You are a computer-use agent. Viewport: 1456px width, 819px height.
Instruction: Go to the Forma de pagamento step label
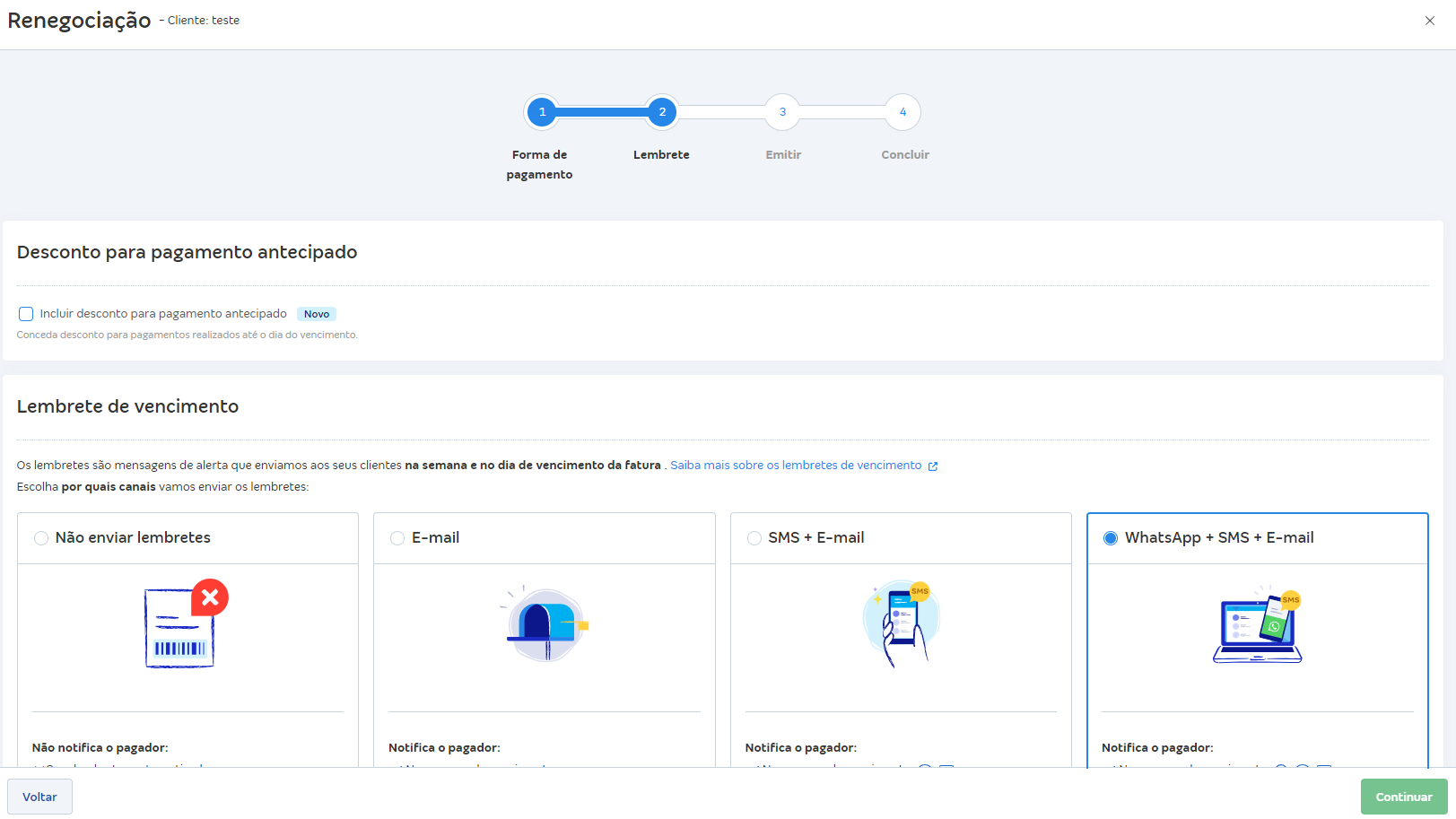pos(538,164)
